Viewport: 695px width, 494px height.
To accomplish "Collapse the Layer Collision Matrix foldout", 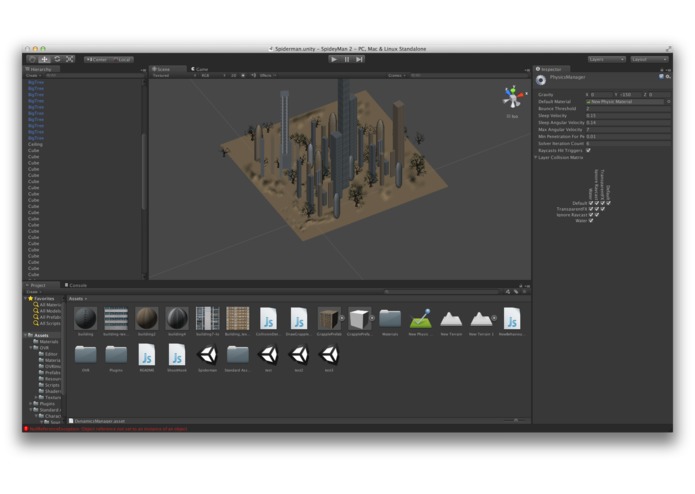I will (x=536, y=158).
